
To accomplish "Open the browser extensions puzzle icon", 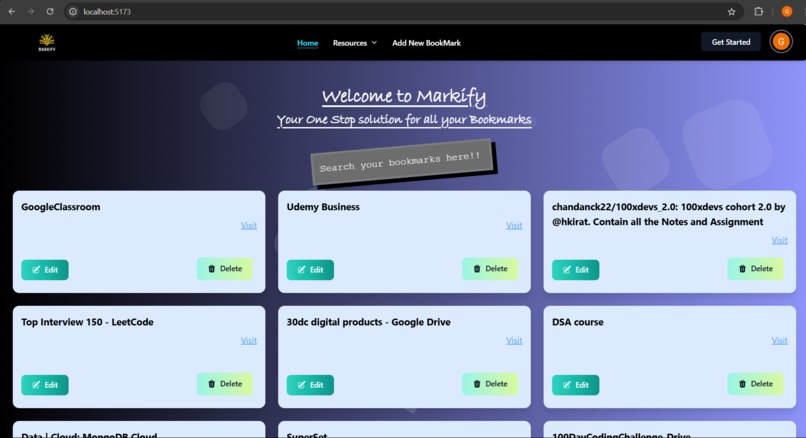I will pos(758,11).
